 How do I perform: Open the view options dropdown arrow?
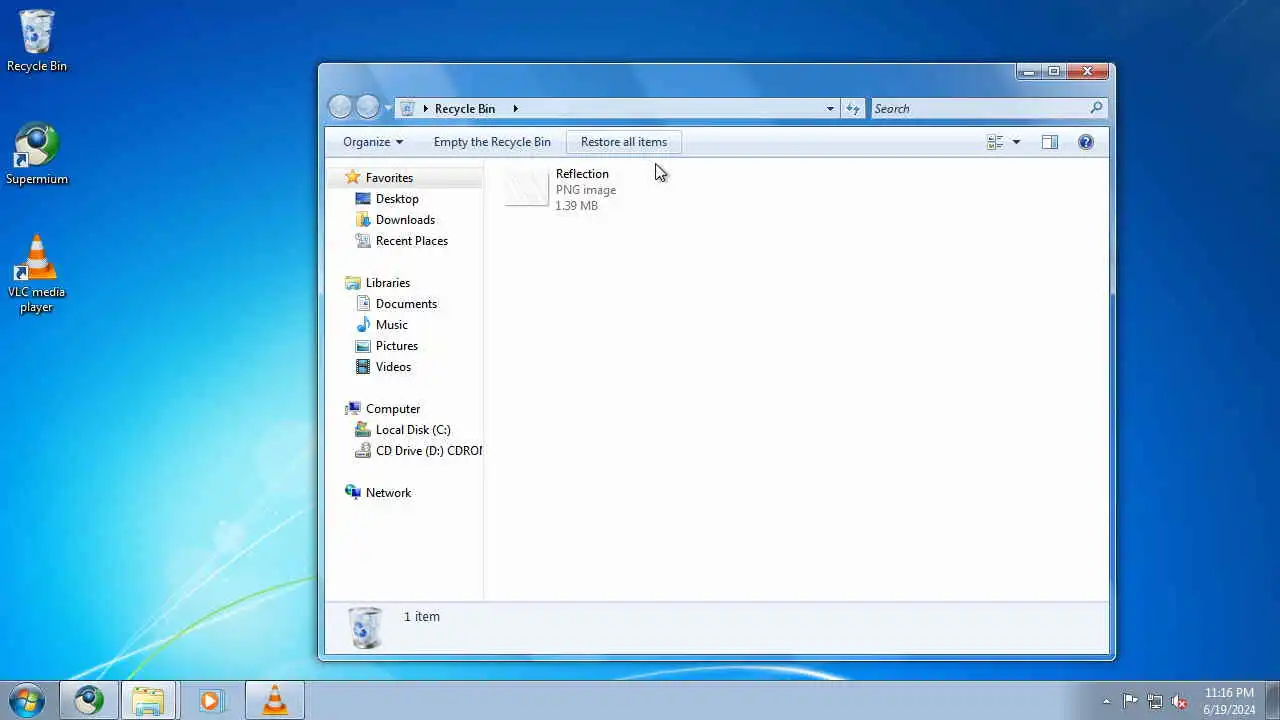pyautogui.click(x=1016, y=142)
